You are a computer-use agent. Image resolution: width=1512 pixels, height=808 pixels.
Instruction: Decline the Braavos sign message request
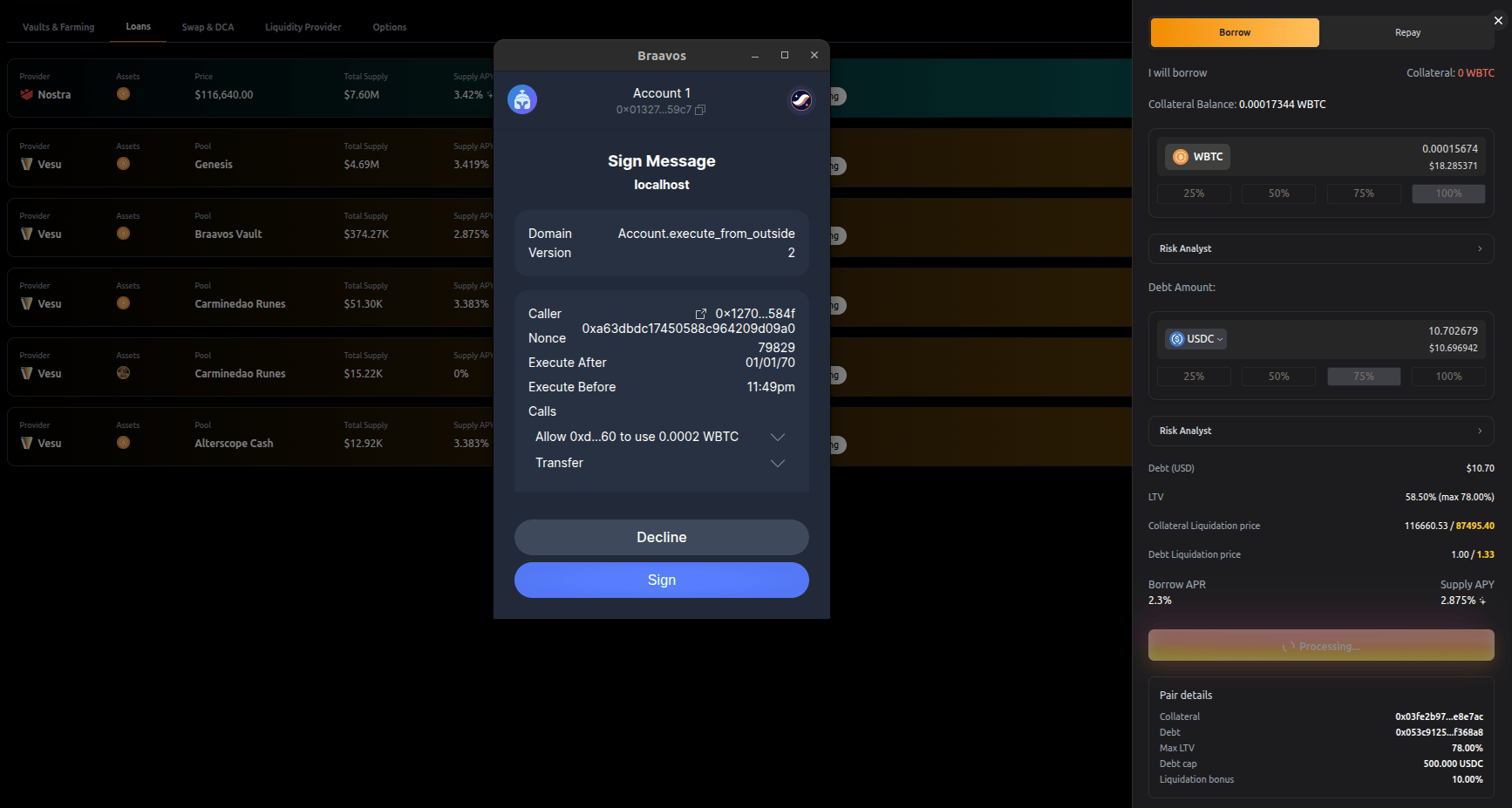click(x=662, y=538)
